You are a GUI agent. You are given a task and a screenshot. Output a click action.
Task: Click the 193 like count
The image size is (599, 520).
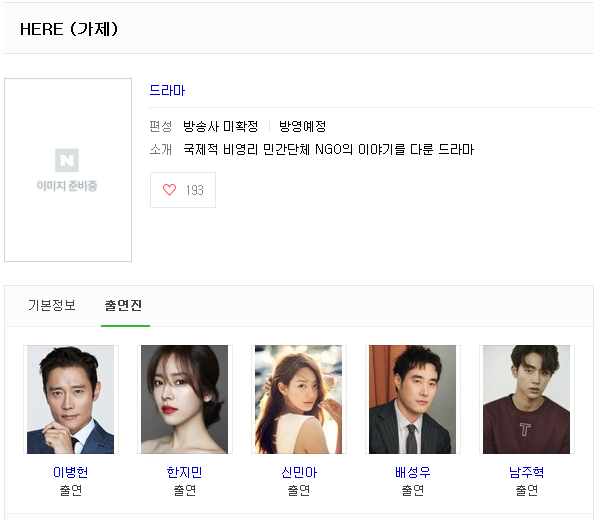pyautogui.click(x=195, y=190)
